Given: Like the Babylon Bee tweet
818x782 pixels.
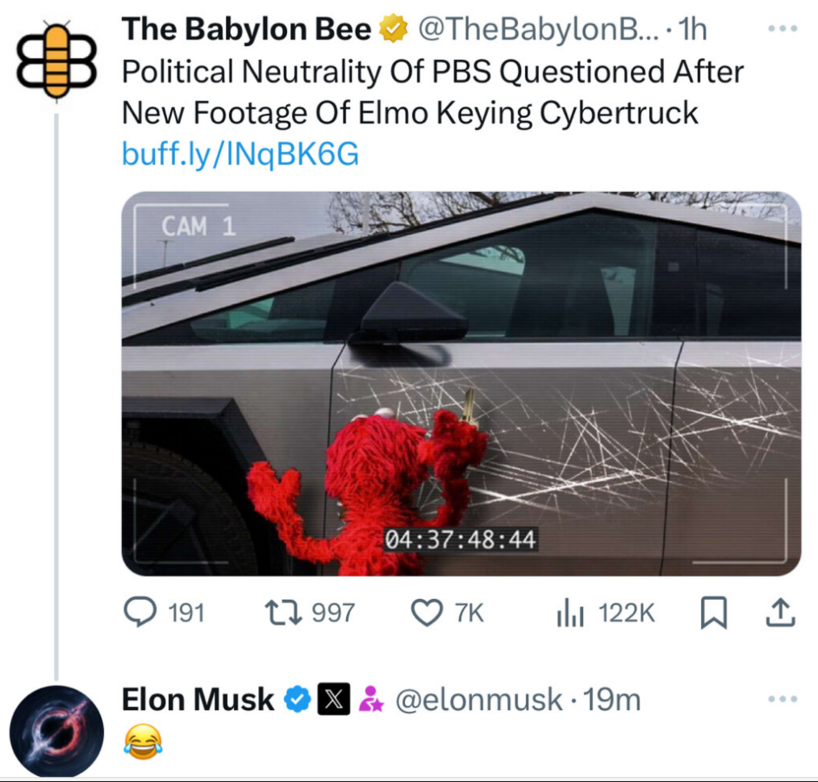Looking at the screenshot, I should tap(427, 612).
